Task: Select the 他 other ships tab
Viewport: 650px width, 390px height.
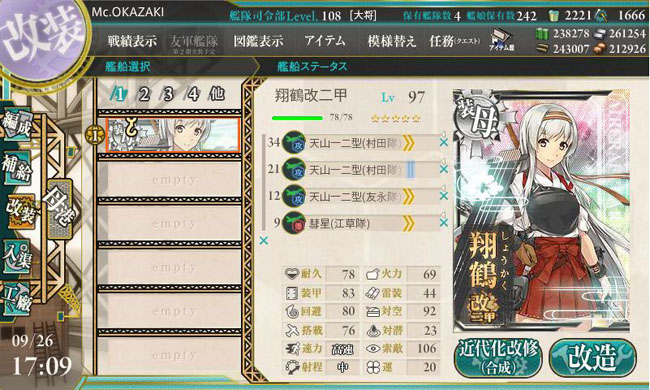Action: 217,94
